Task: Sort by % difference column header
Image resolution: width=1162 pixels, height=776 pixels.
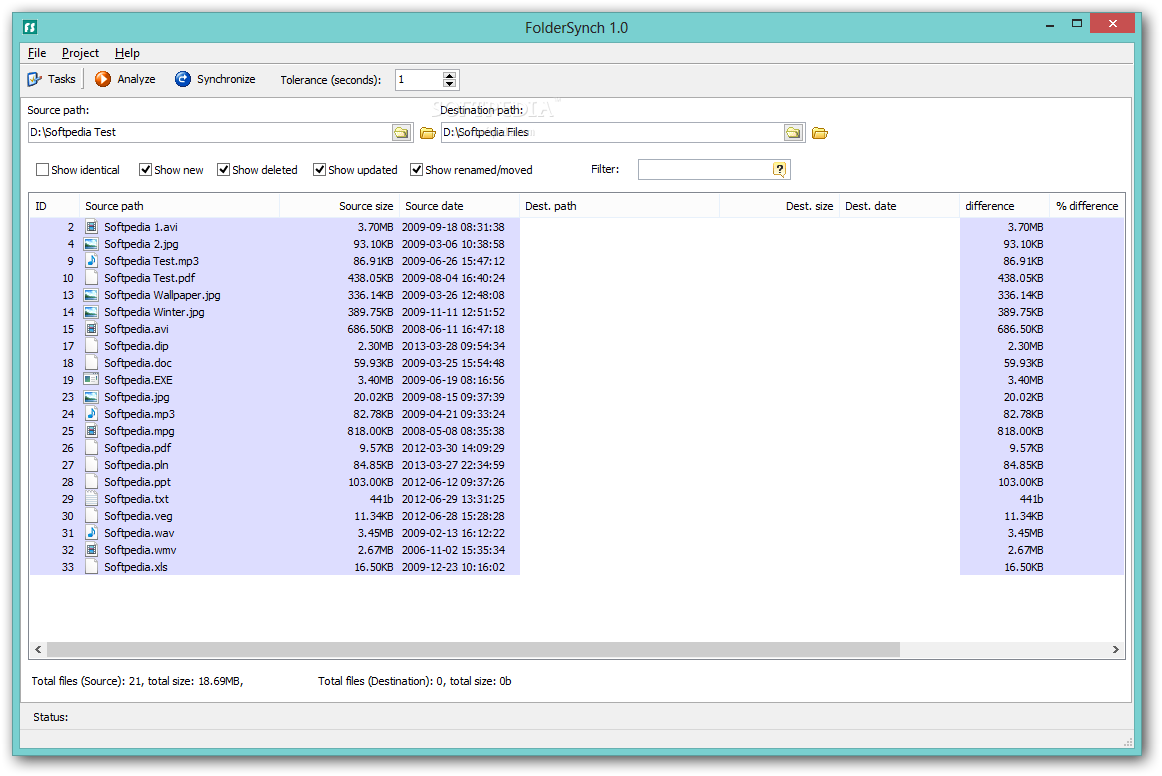Action: coord(1087,206)
